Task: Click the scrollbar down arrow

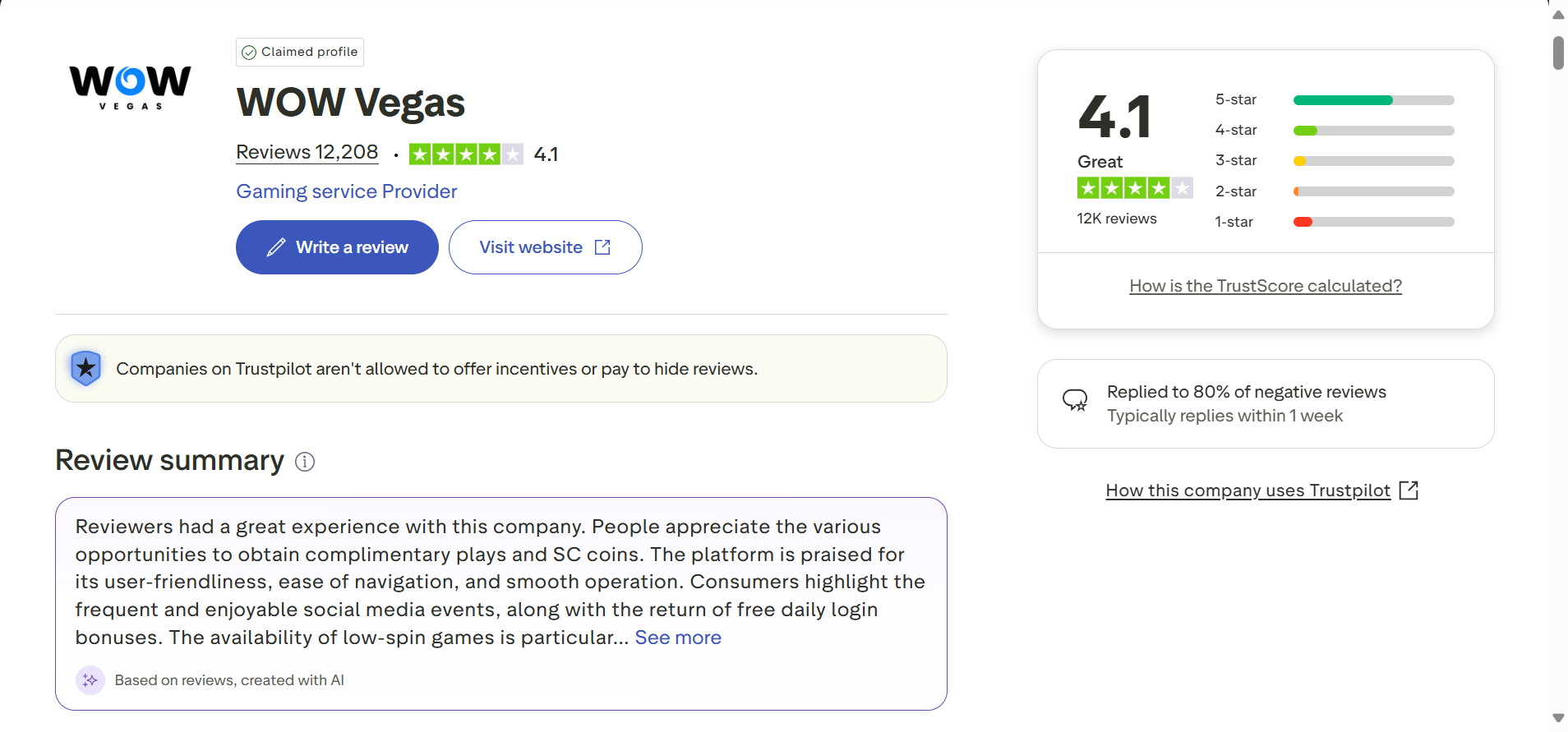Action: coord(1558,719)
